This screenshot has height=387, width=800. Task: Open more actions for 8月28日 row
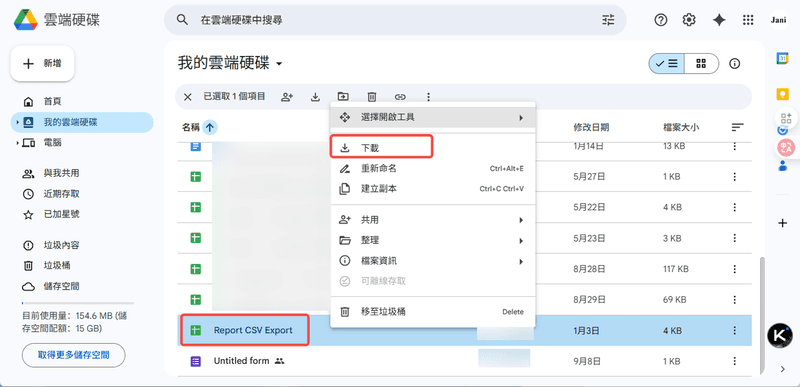(x=735, y=269)
